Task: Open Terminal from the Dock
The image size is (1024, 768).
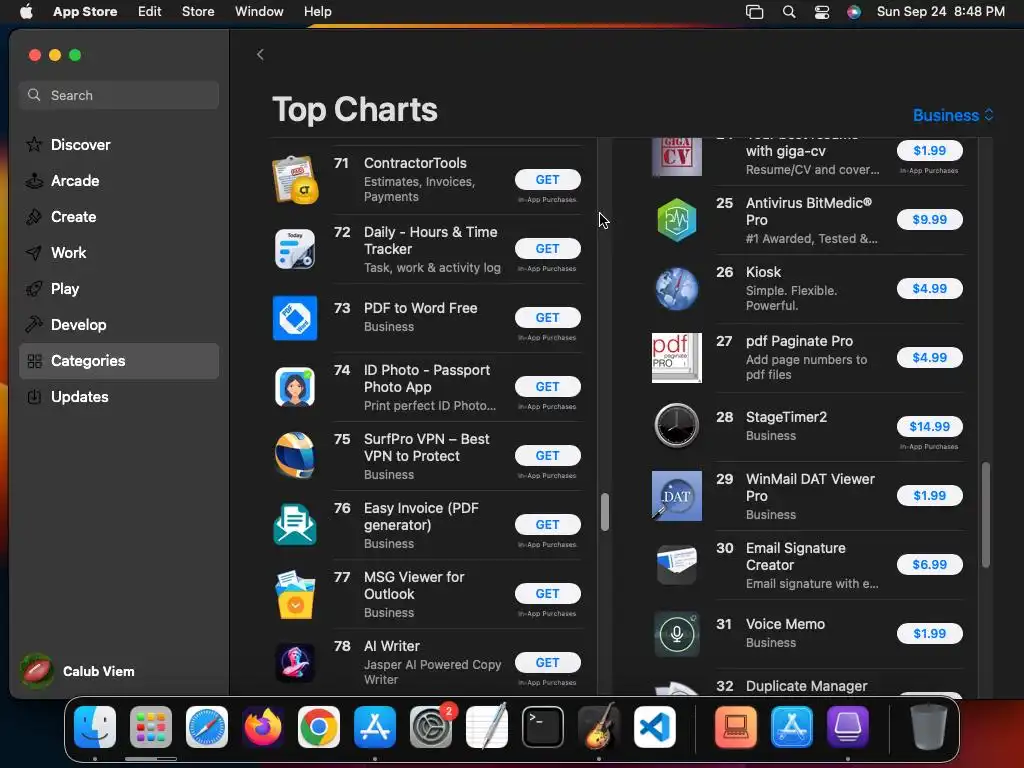Action: pos(543,727)
